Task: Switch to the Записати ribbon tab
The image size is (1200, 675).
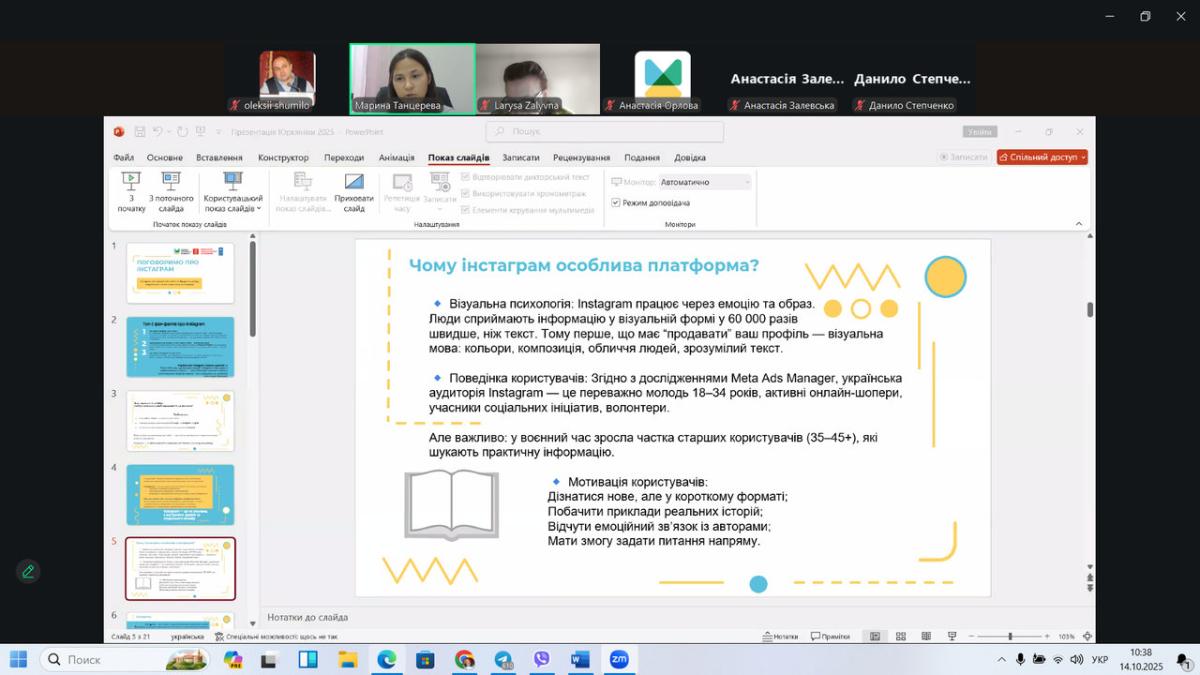Action: point(520,157)
